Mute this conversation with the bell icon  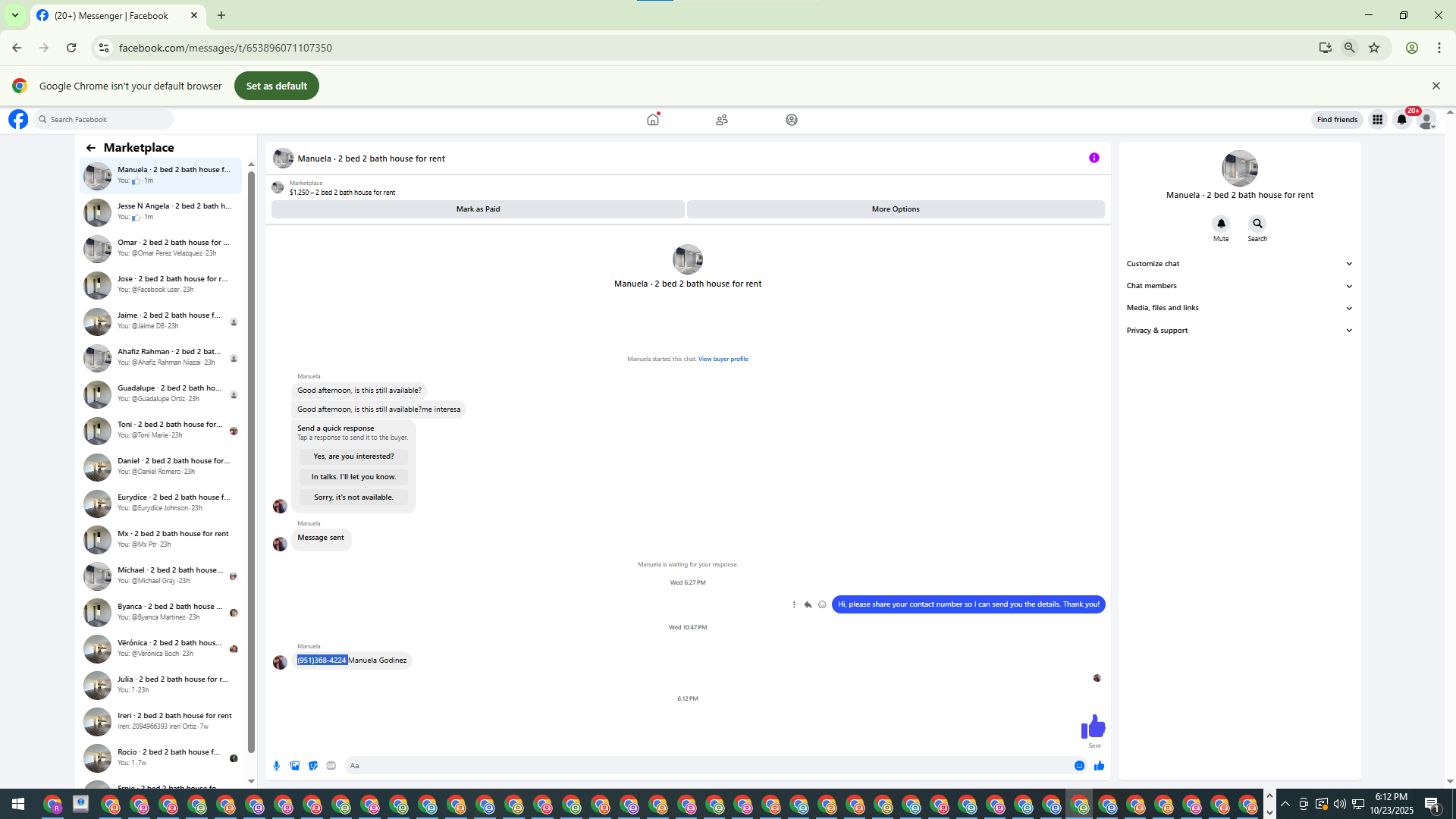[x=1221, y=224]
